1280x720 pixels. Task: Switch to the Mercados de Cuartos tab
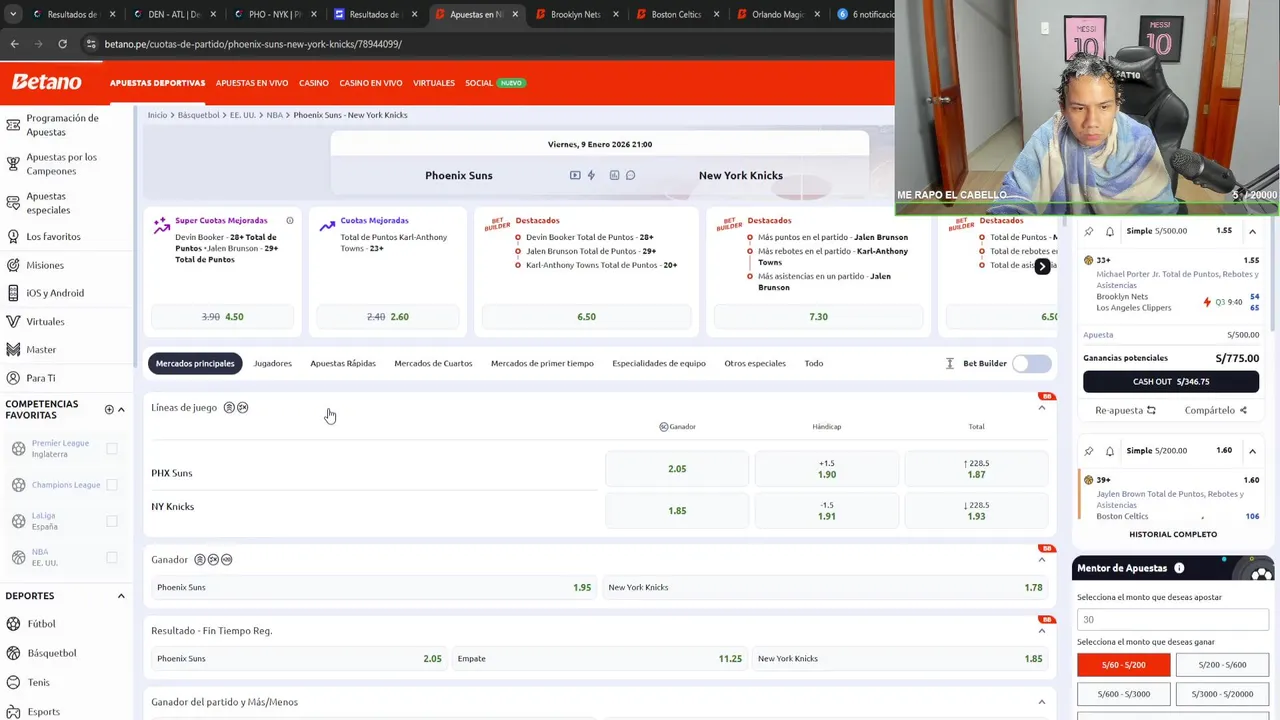click(433, 363)
